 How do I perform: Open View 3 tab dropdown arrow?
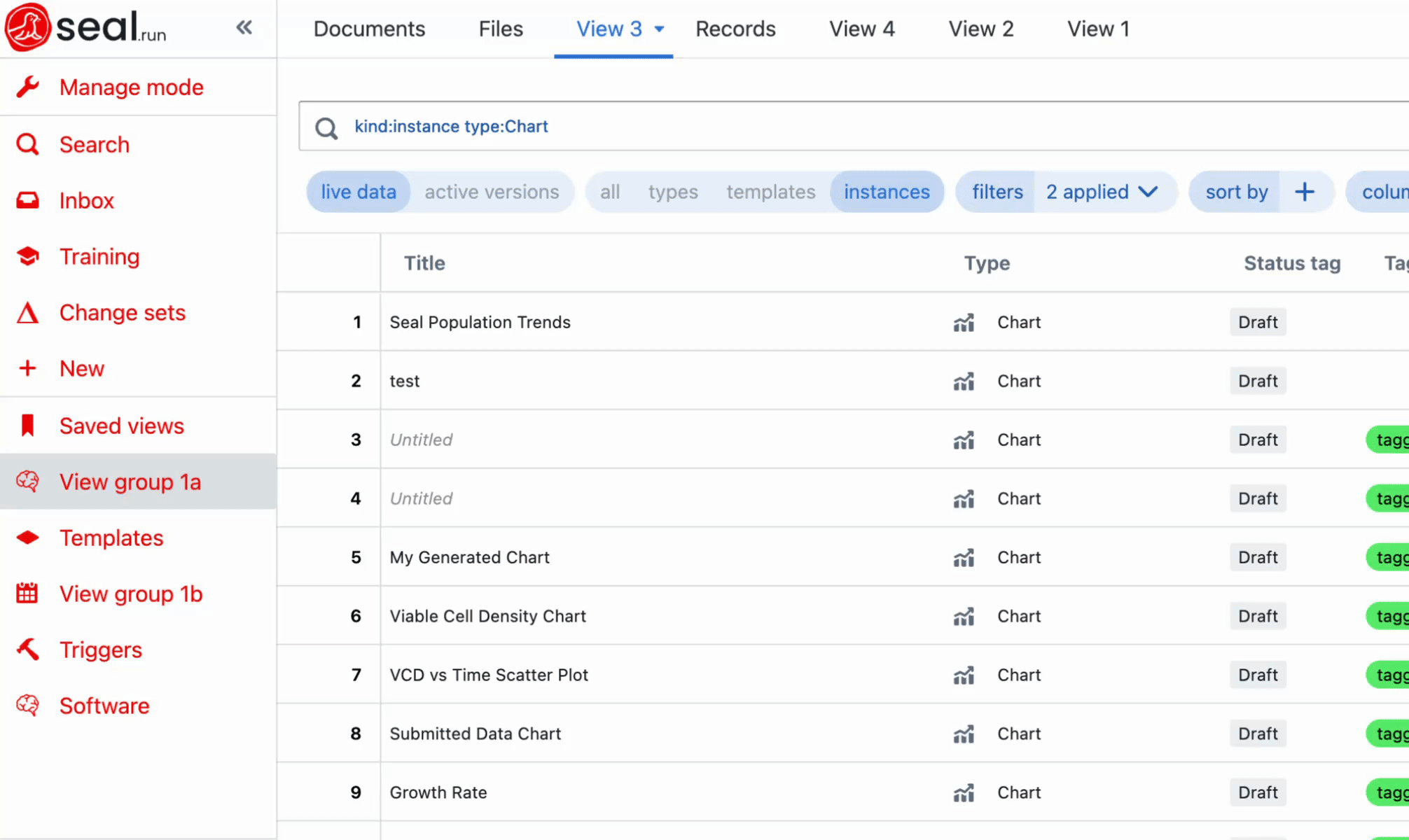tap(659, 29)
